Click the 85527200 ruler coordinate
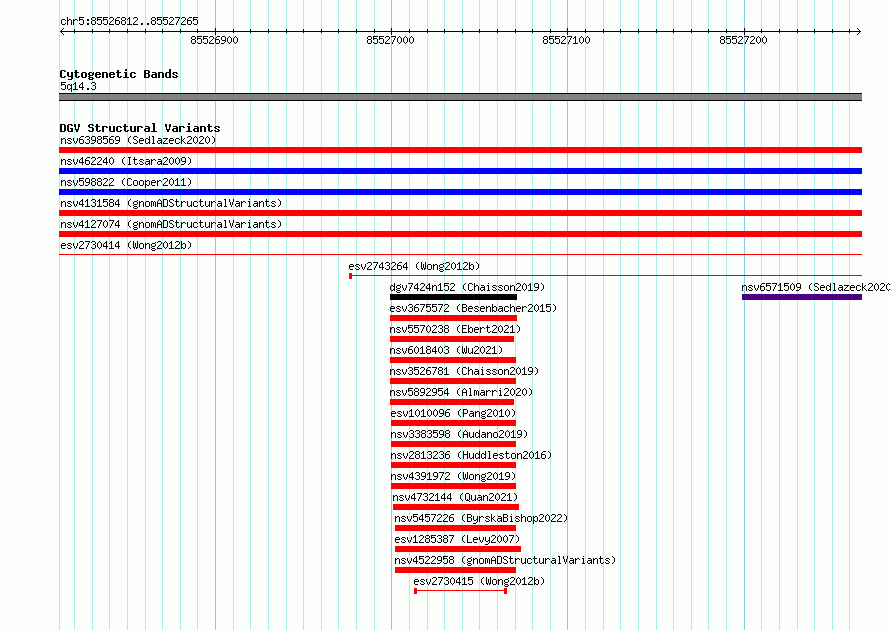This screenshot has width=890, height=630. [x=743, y=40]
